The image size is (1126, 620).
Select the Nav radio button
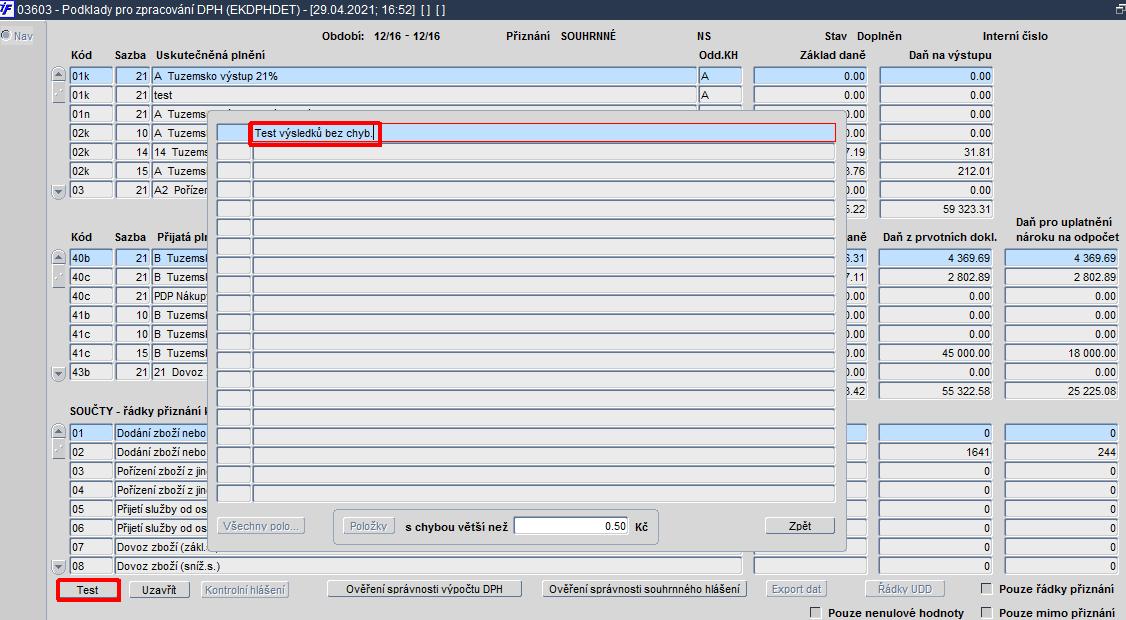6,35
